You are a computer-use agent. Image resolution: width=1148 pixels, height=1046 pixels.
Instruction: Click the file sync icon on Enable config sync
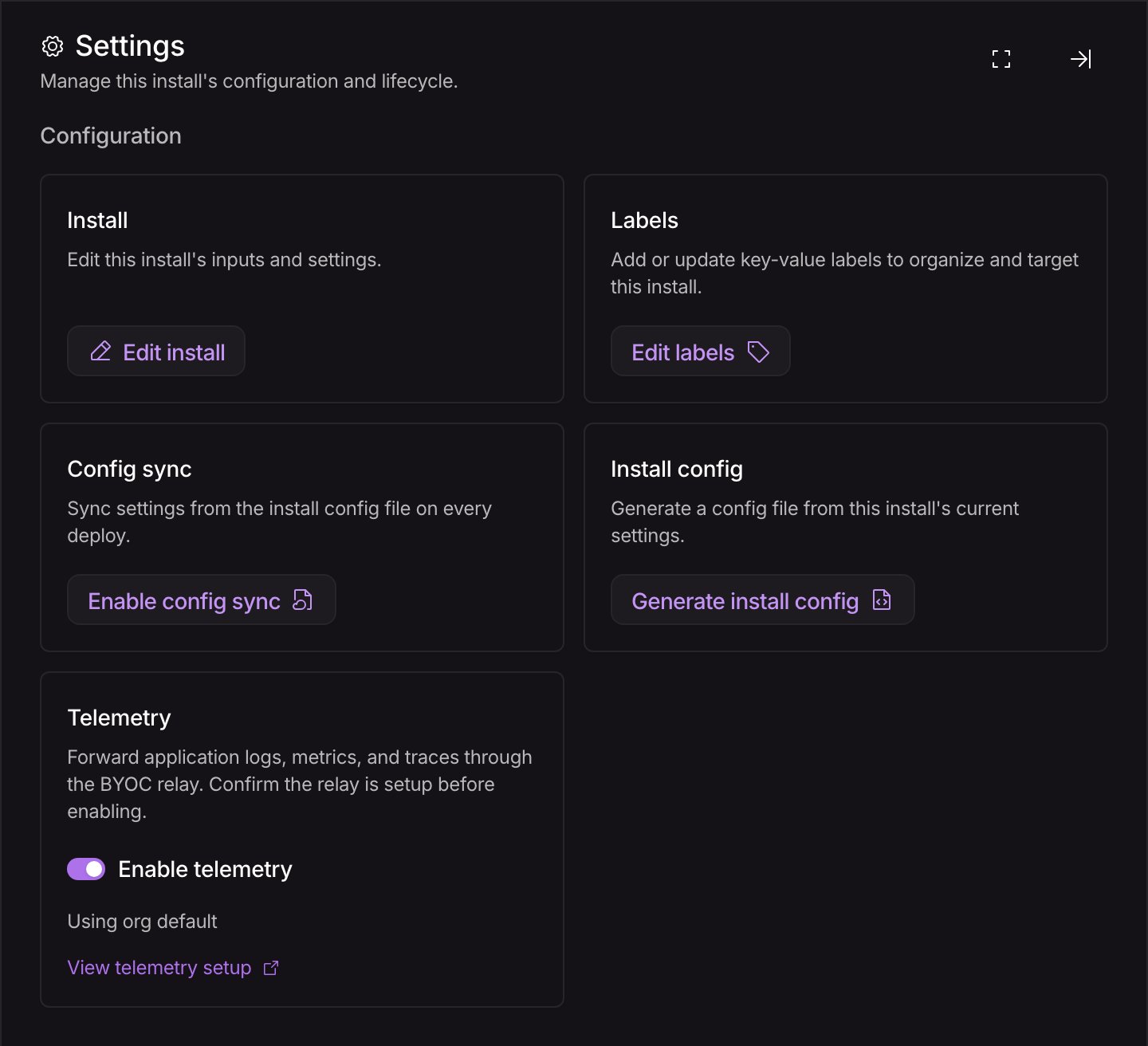pos(303,600)
